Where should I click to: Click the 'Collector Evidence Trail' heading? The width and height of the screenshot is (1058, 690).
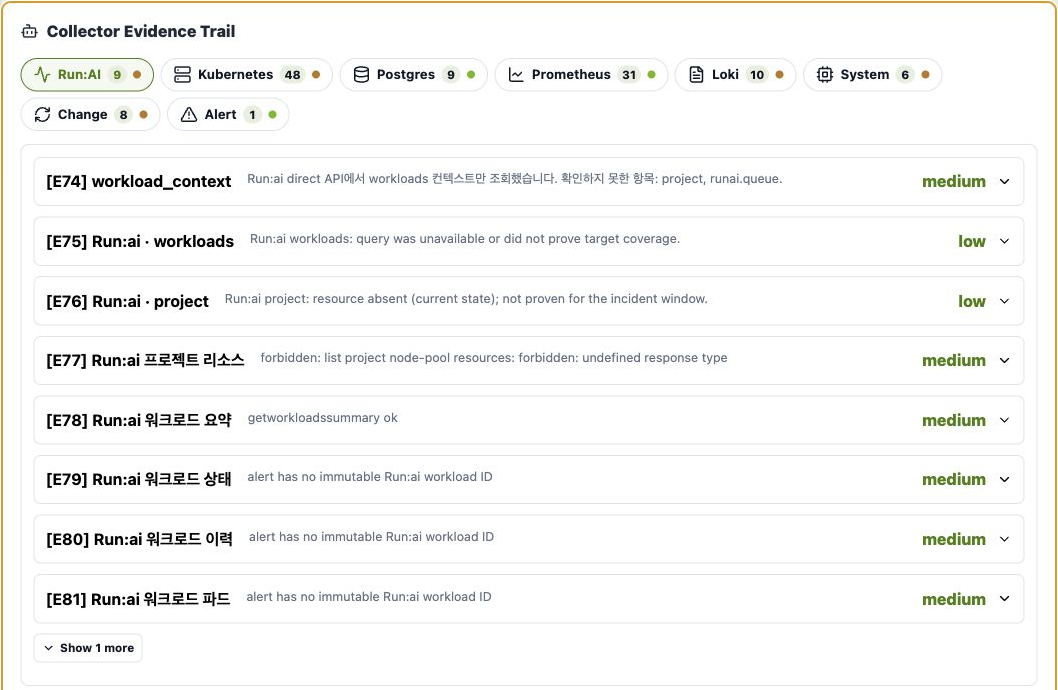coord(140,31)
